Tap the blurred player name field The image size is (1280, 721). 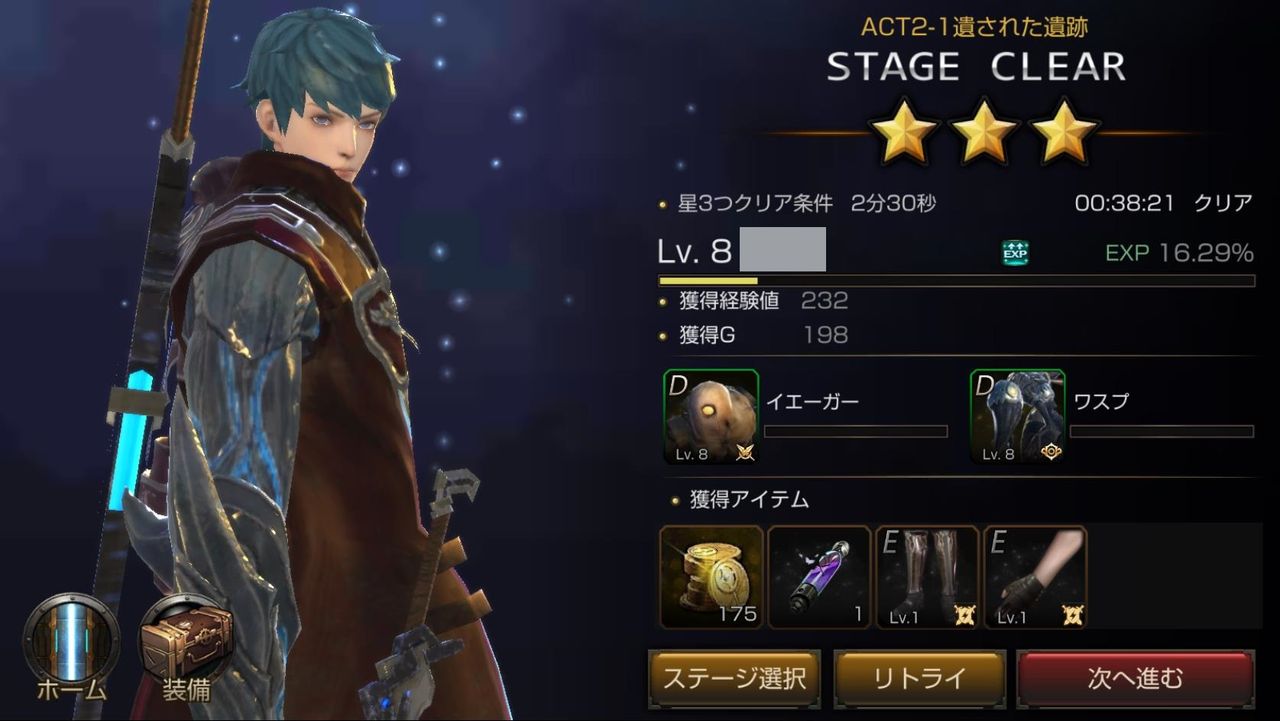point(783,250)
